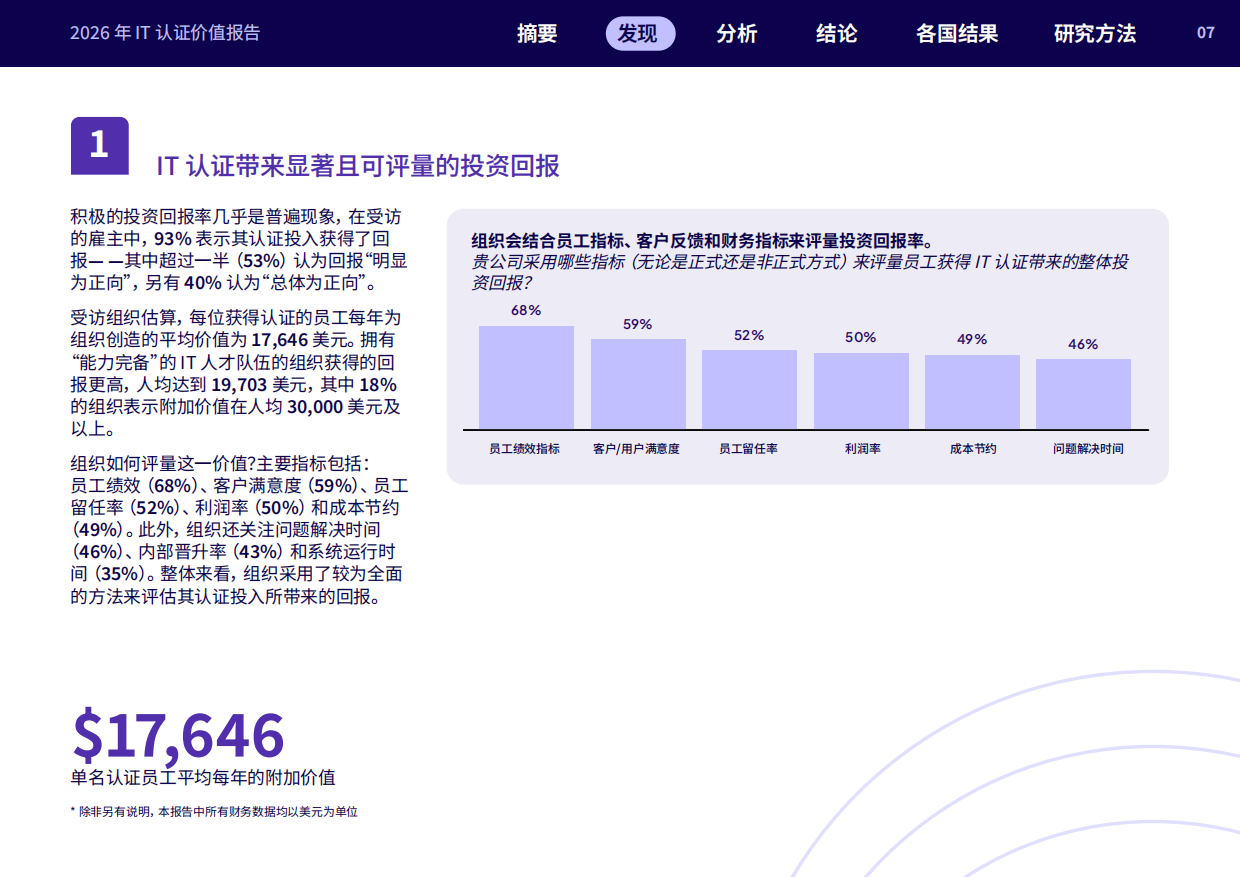Click the bold 30,000 figure in text
The image size is (1240, 877).
(x=315, y=407)
